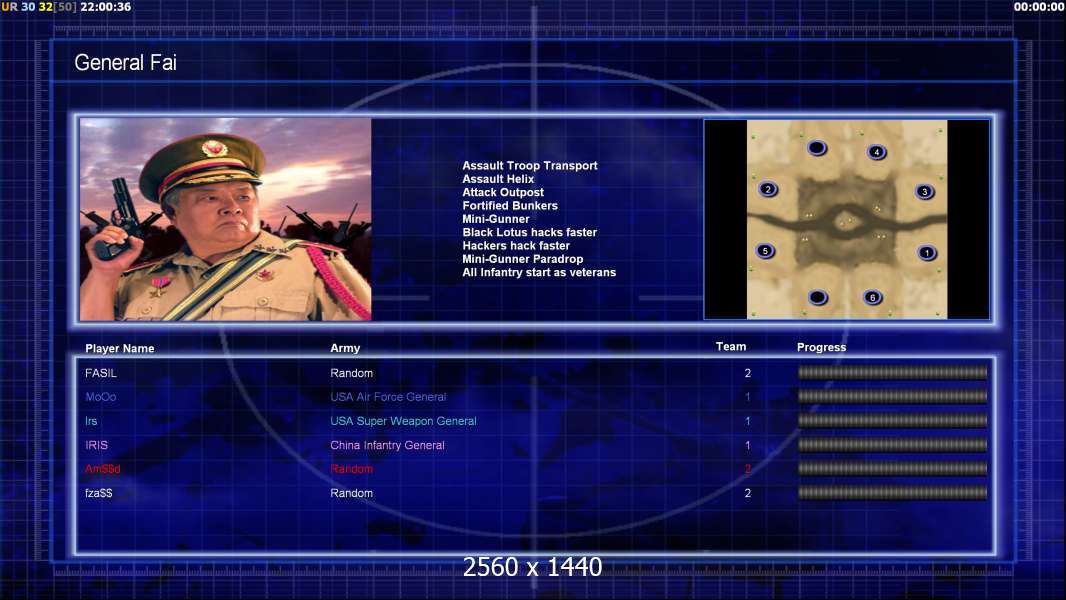1066x600 pixels.
Task: Click China Infantry General army text
Action: [x=388, y=445]
